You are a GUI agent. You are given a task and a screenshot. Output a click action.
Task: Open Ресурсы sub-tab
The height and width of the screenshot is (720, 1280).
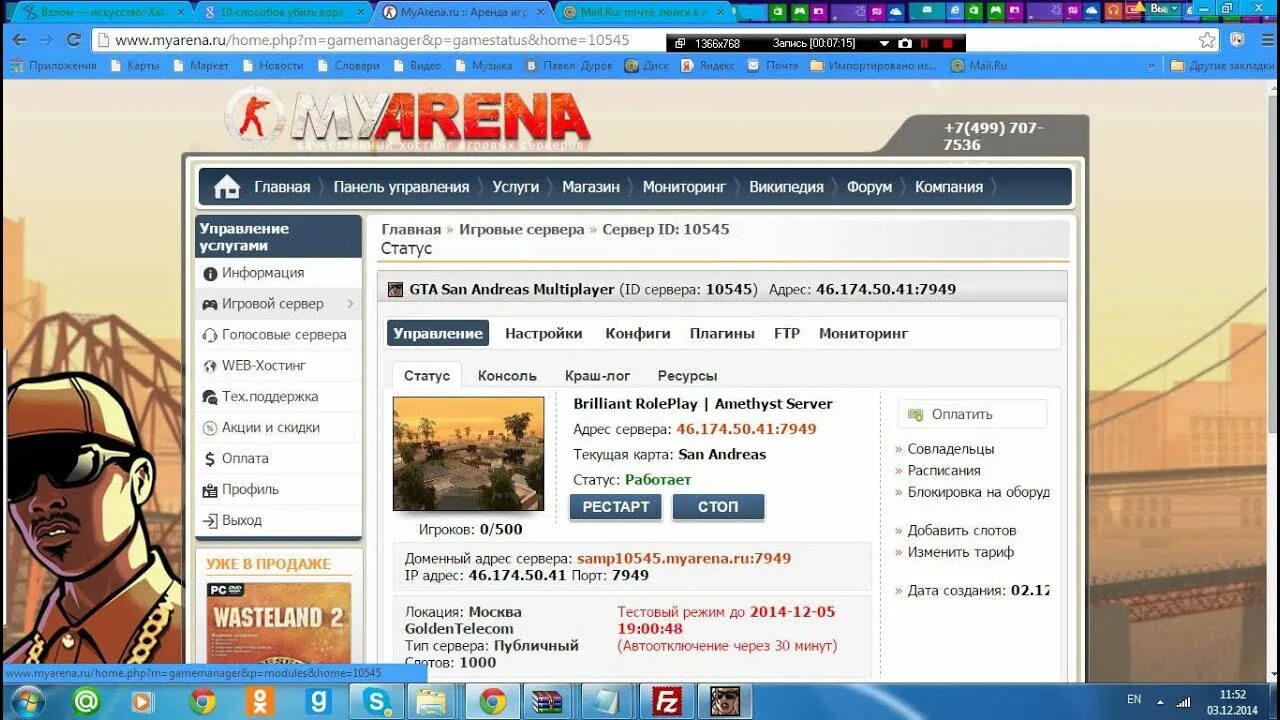(687, 376)
